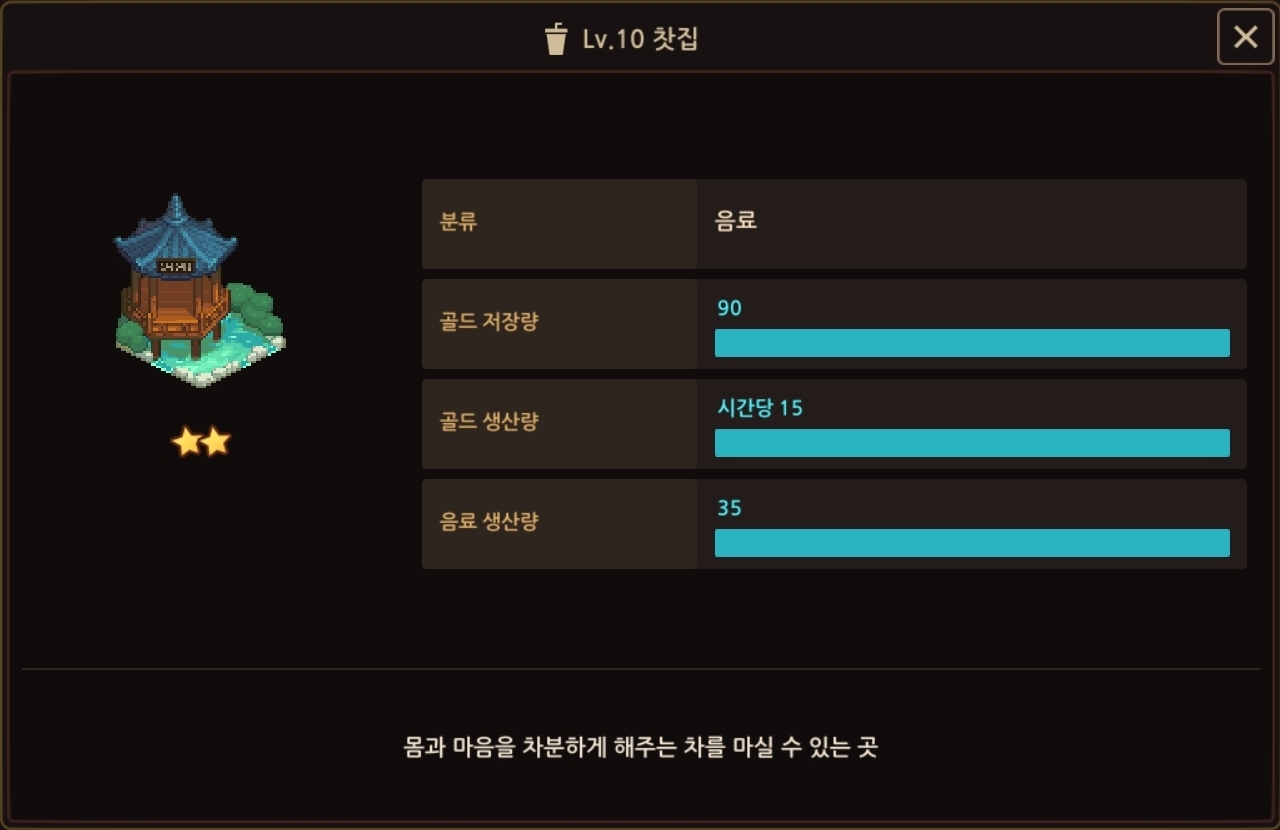This screenshot has width=1280, height=830.
Task: Click the two gold star rating
Action: 201,441
